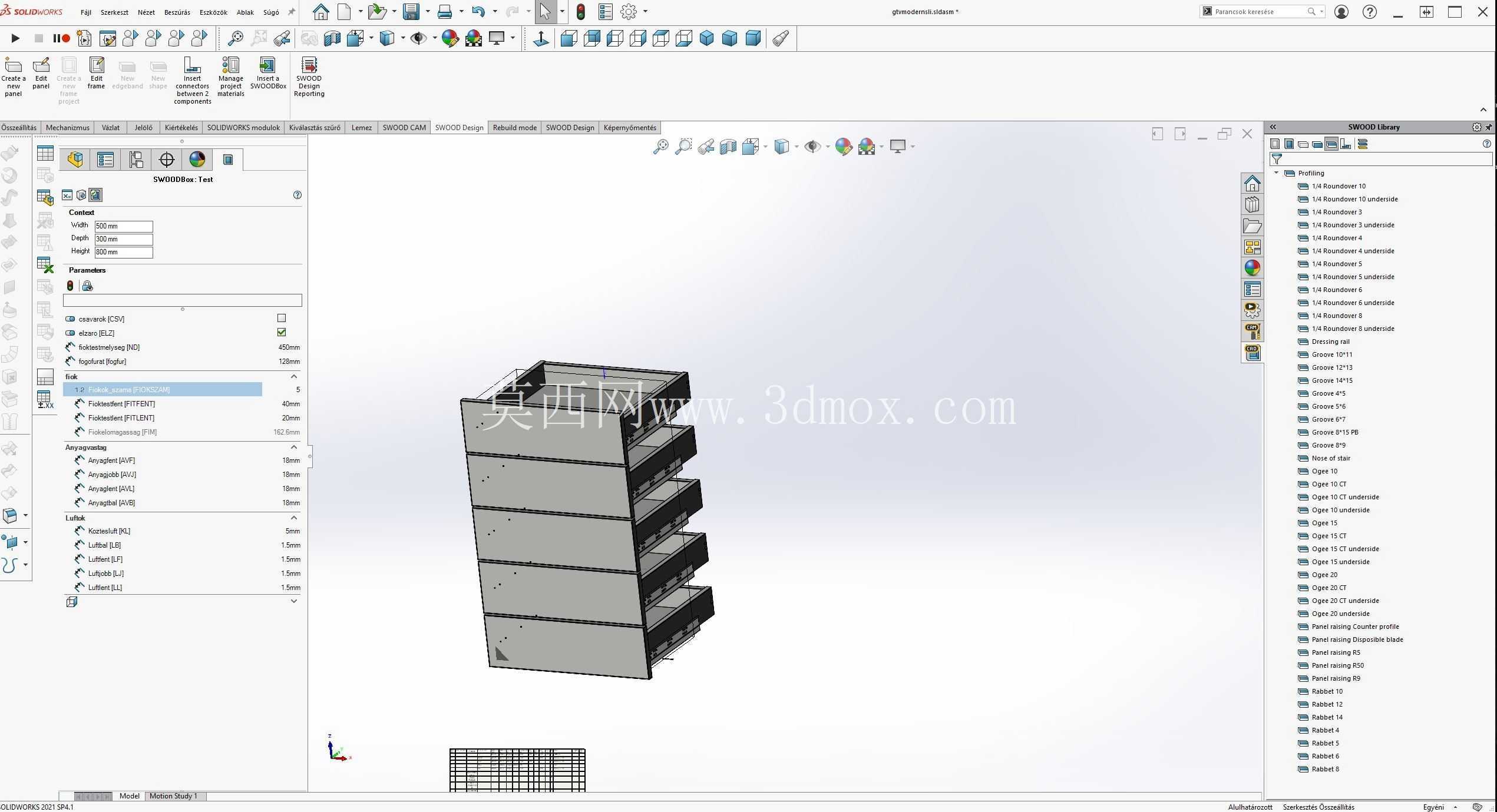Open the Options gear dropdown arrow
Viewport: 1497px width, 812px height.
click(645, 12)
